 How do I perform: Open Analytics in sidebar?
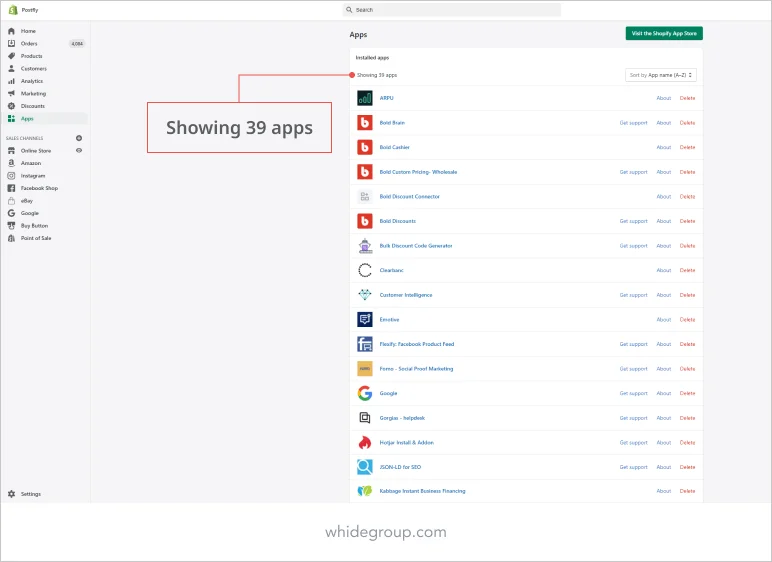pyautogui.click(x=32, y=81)
